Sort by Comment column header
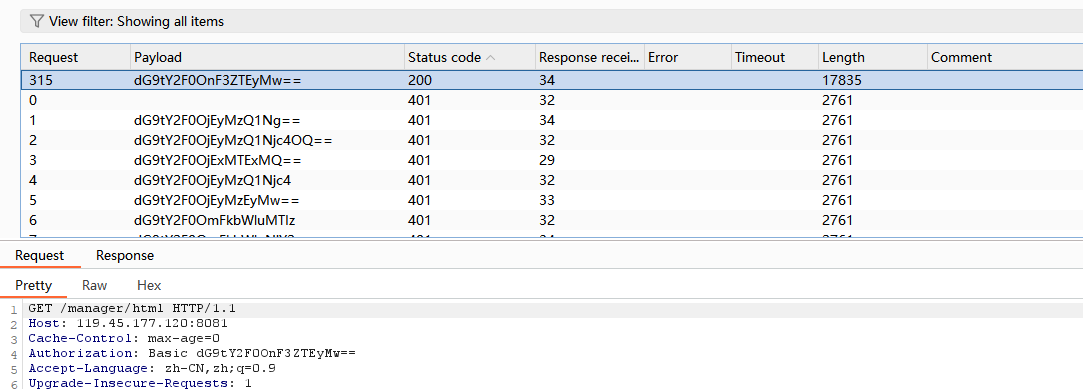1083x389 pixels. pos(1005,57)
